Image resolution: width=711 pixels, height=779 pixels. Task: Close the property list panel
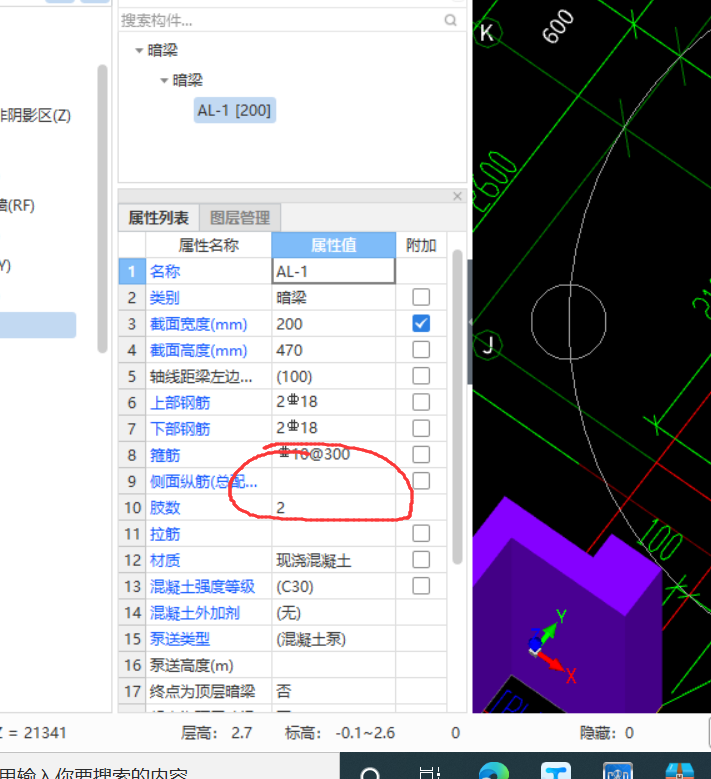tap(458, 196)
